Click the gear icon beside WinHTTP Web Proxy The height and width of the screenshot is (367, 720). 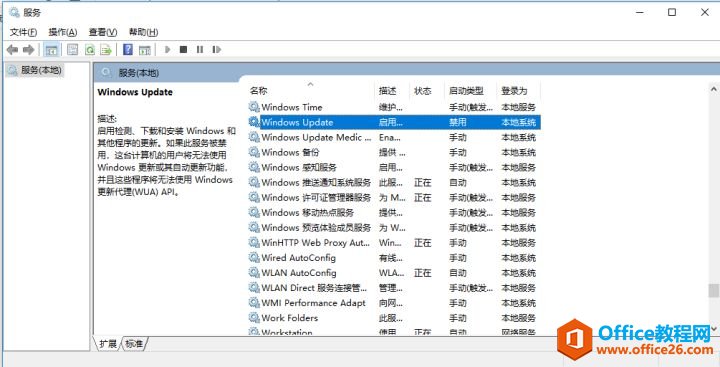[x=254, y=243]
